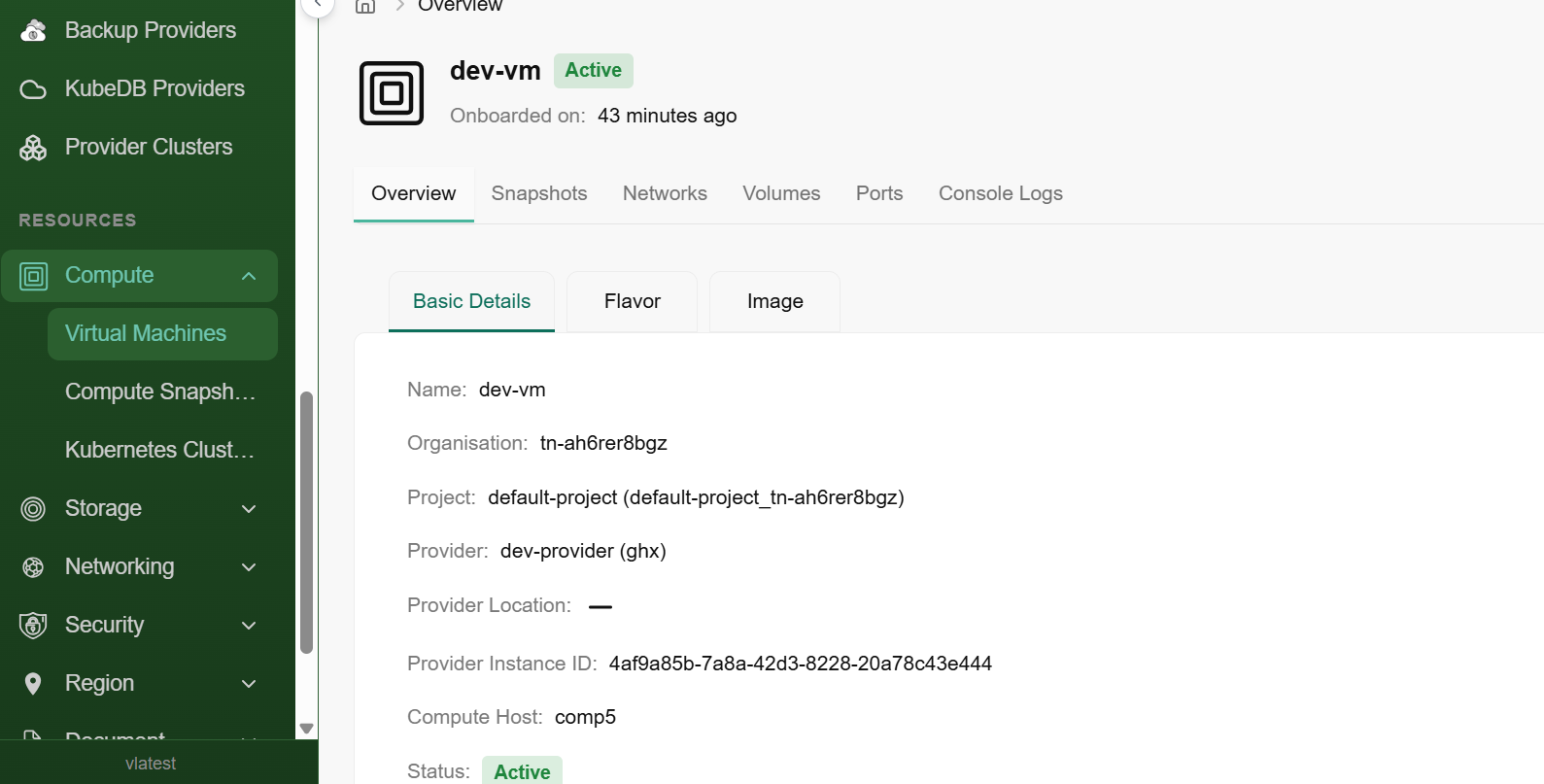
Task: Expand the Security menu chevron
Action: pyautogui.click(x=249, y=626)
